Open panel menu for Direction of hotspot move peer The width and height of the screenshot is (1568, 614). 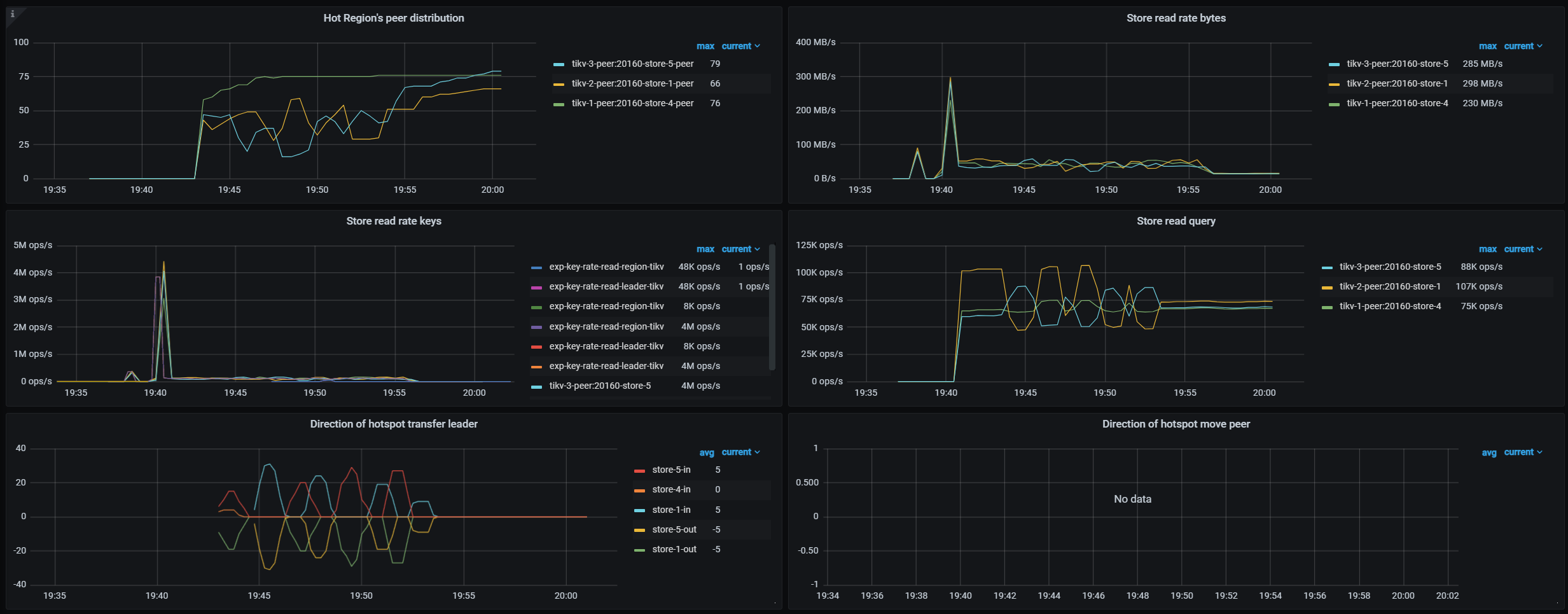pyautogui.click(x=1176, y=424)
